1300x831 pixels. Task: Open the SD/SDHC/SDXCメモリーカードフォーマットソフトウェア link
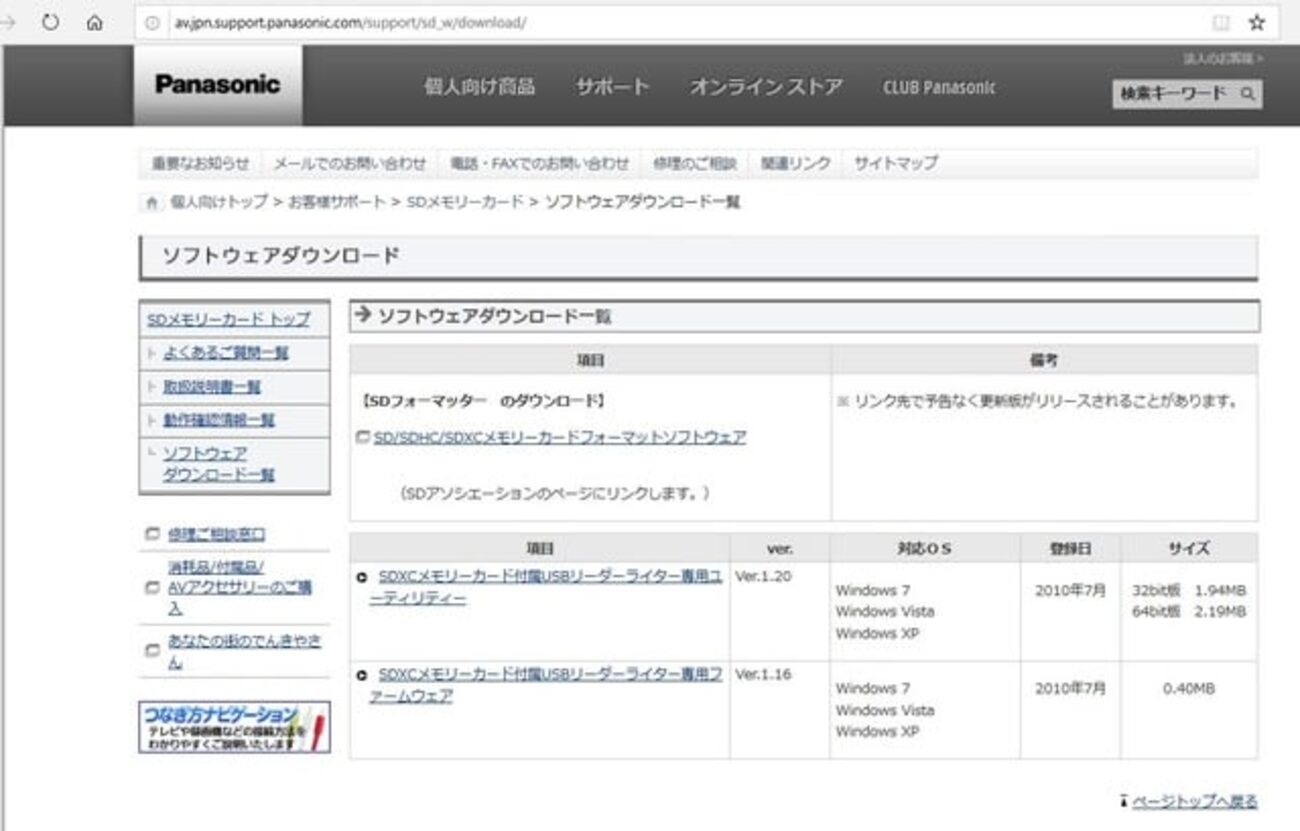[559, 437]
